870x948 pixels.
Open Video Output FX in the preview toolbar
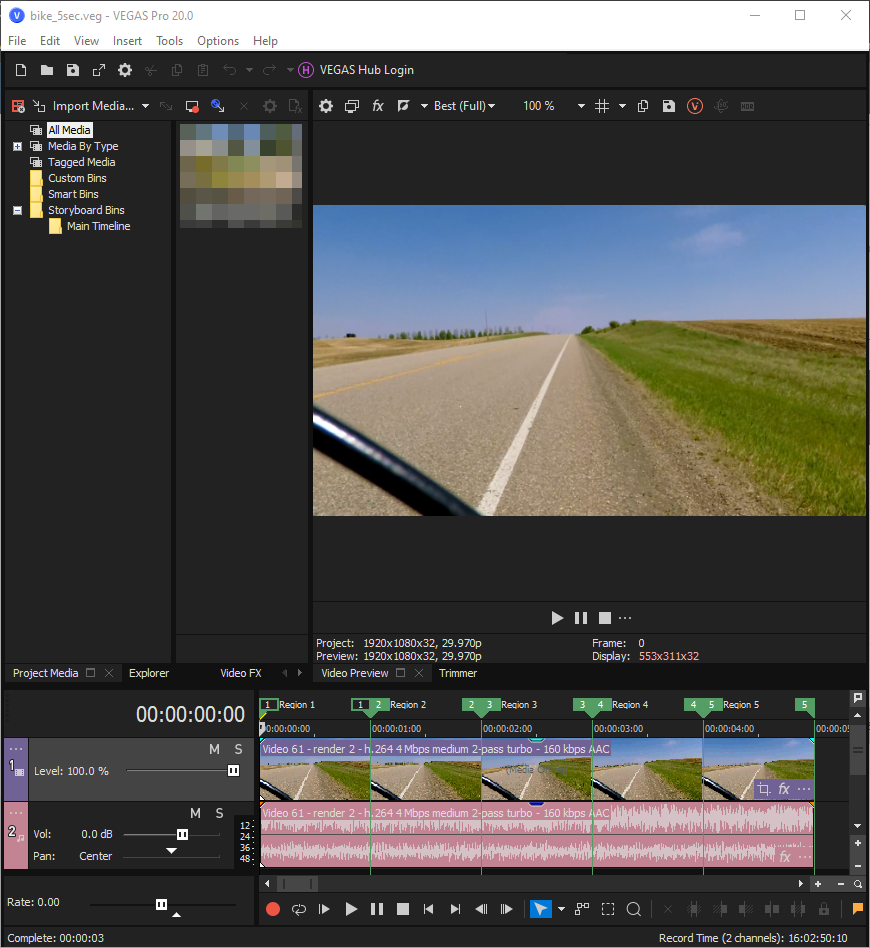tap(378, 106)
